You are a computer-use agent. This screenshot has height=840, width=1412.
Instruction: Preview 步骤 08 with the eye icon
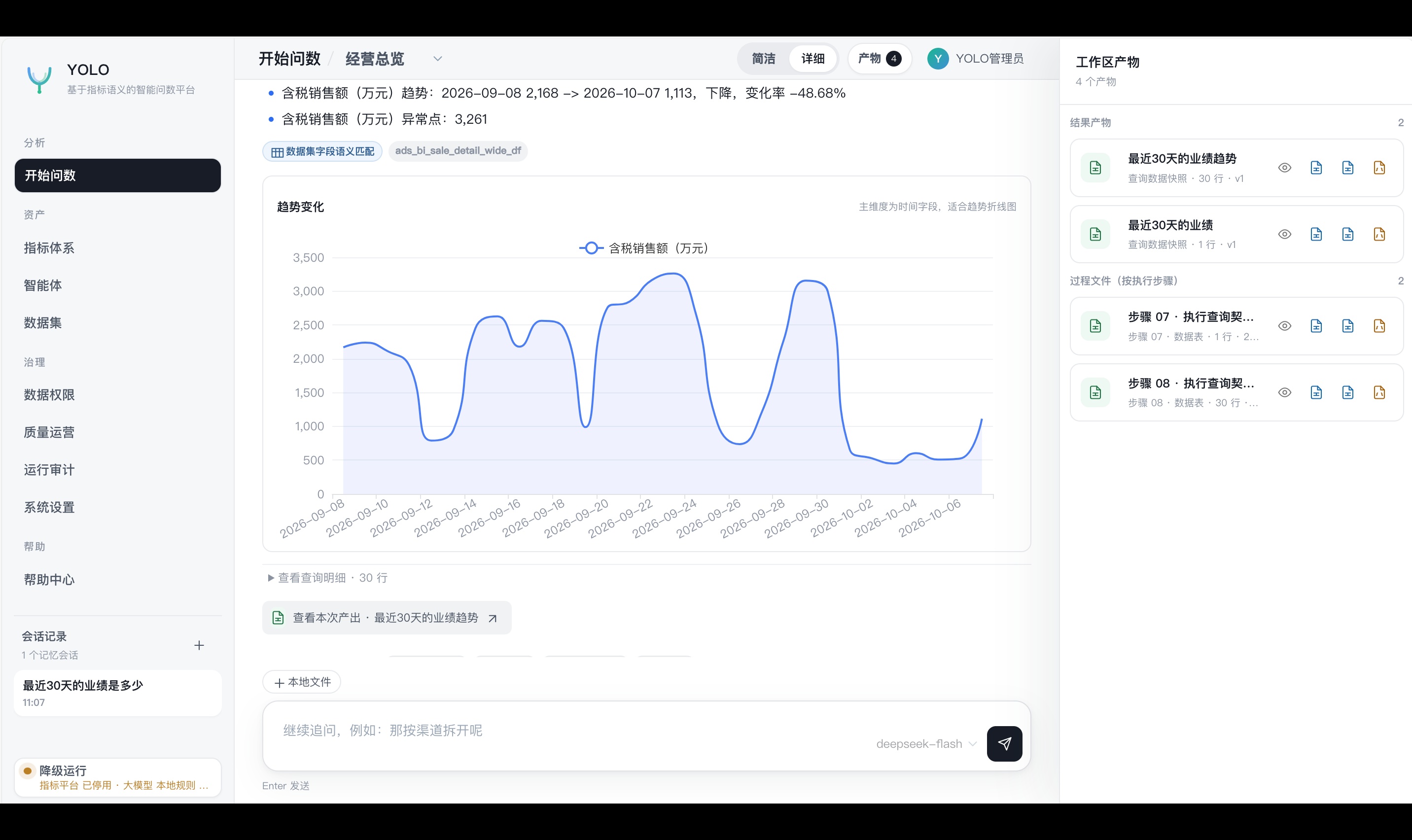click(1285, 392)
